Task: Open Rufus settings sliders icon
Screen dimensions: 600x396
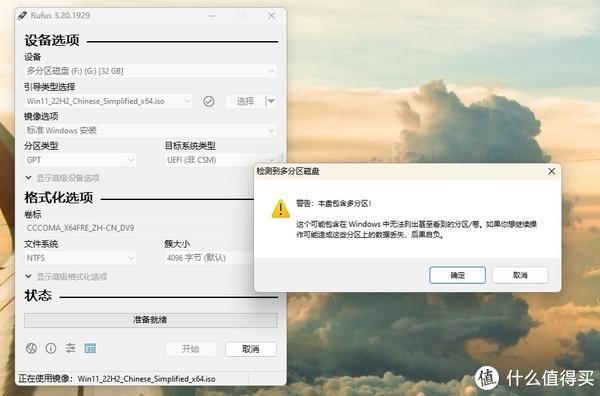Action: (x=70, y=348)
